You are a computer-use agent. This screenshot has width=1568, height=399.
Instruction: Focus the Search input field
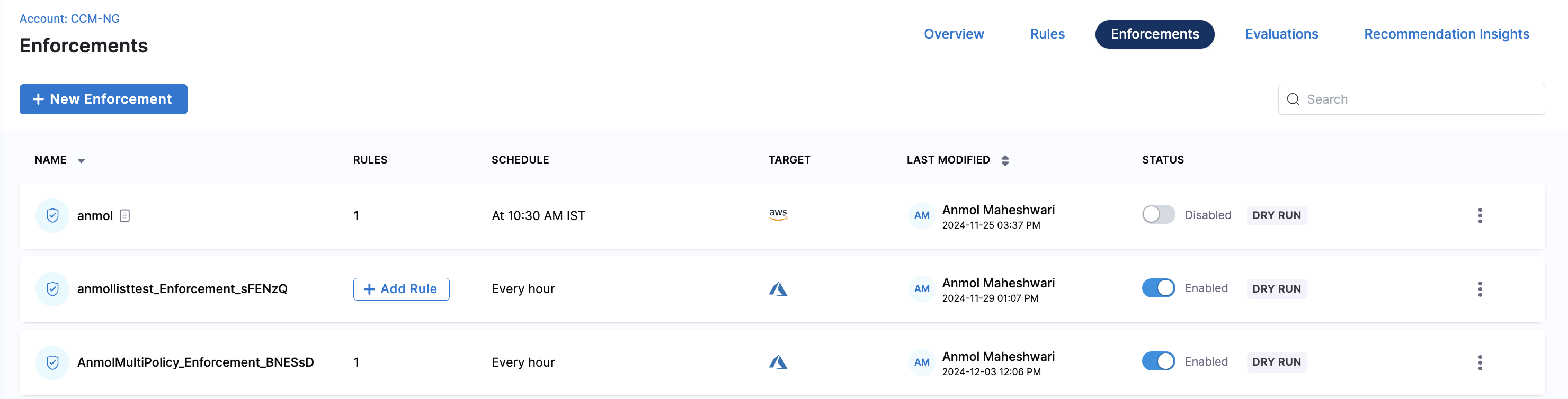[x=1418, y=99]
